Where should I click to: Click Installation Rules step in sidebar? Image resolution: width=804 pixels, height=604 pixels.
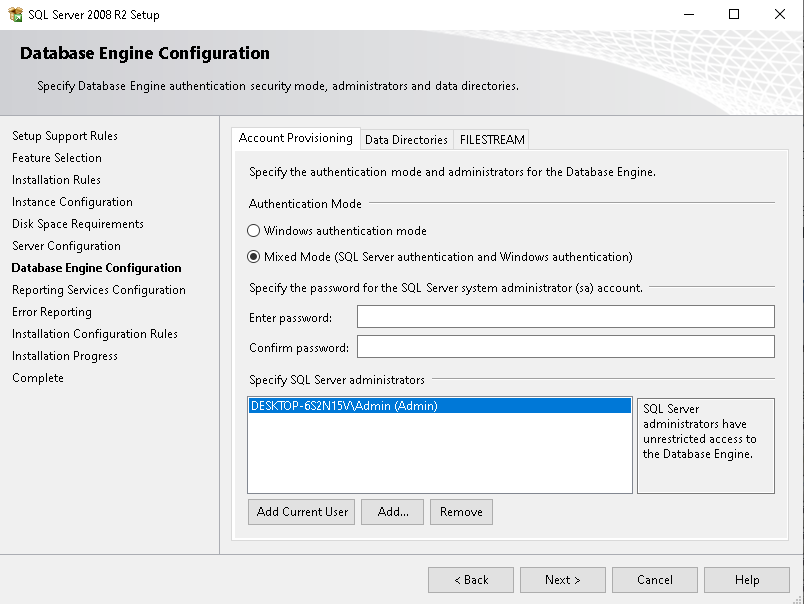click(x=56, y=180)
